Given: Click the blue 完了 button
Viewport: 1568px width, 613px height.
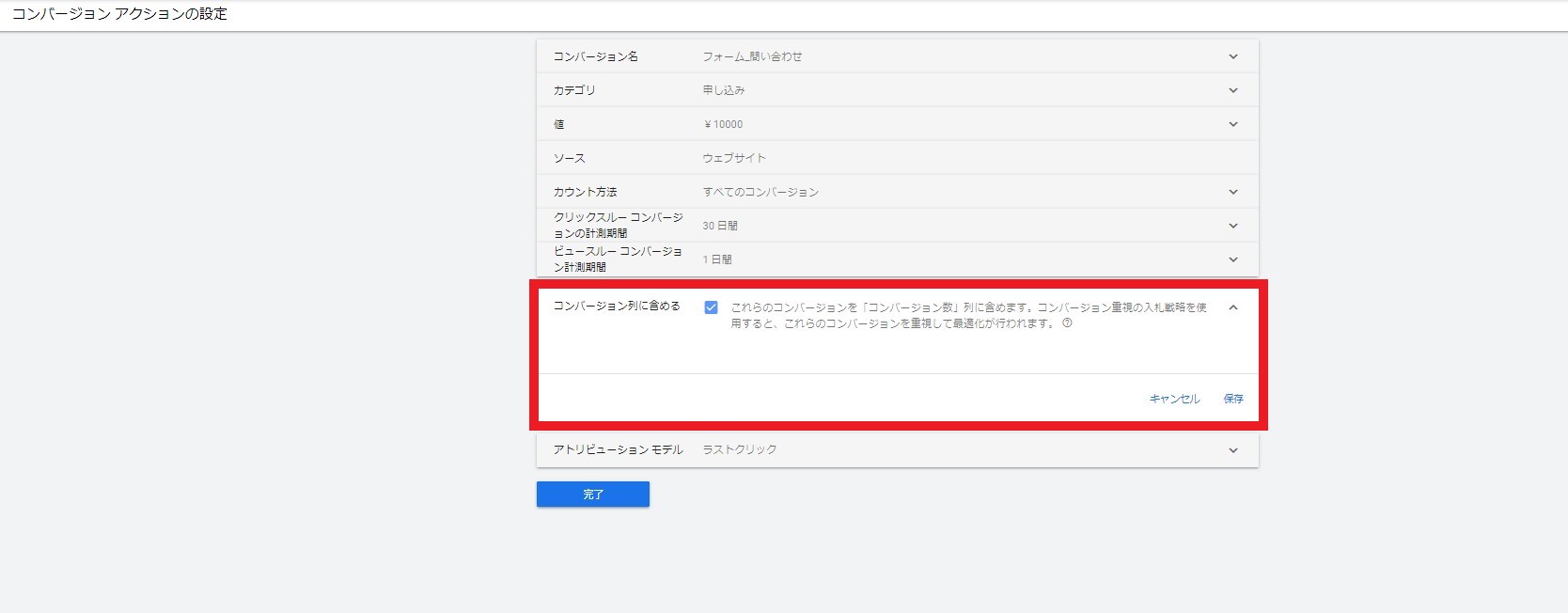Looking at the screenshot, I should click(x=593, y=495).
